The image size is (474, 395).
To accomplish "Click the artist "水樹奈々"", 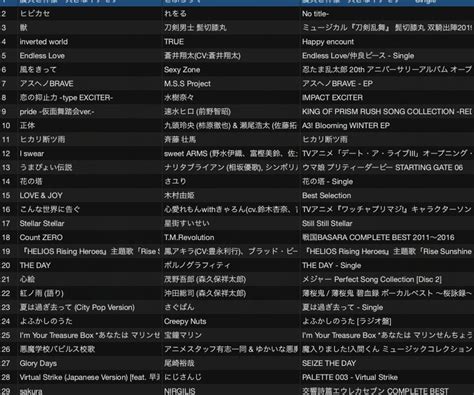I will click(179, 98).
